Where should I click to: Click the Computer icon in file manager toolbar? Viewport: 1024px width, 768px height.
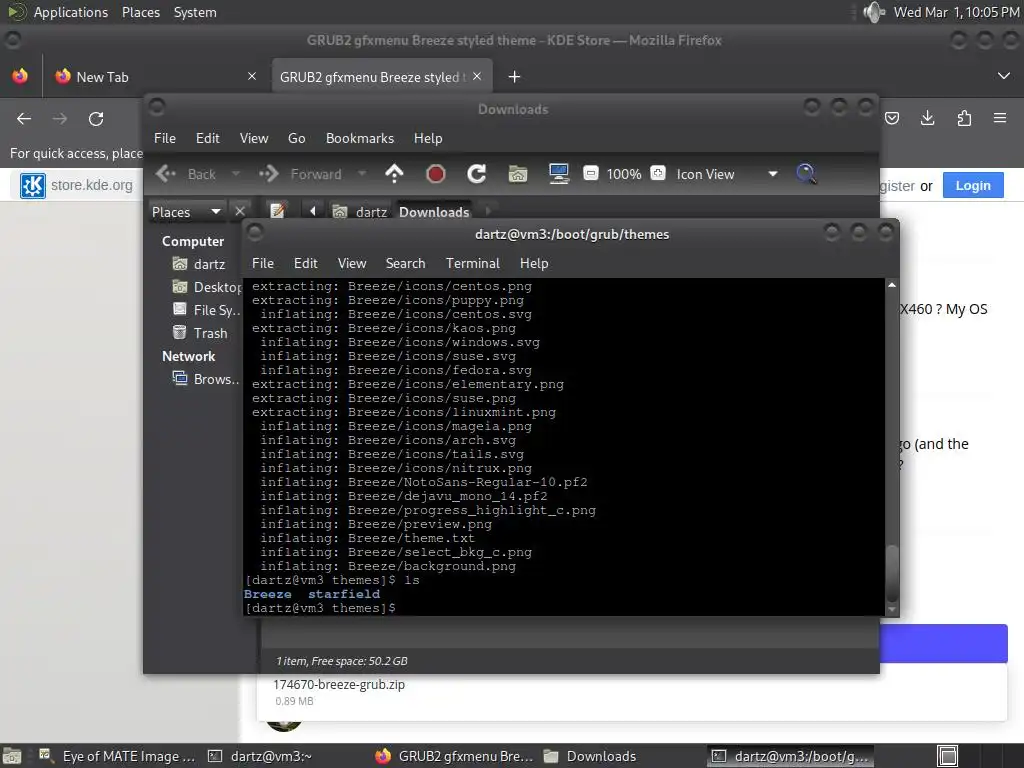click(559, 174)
